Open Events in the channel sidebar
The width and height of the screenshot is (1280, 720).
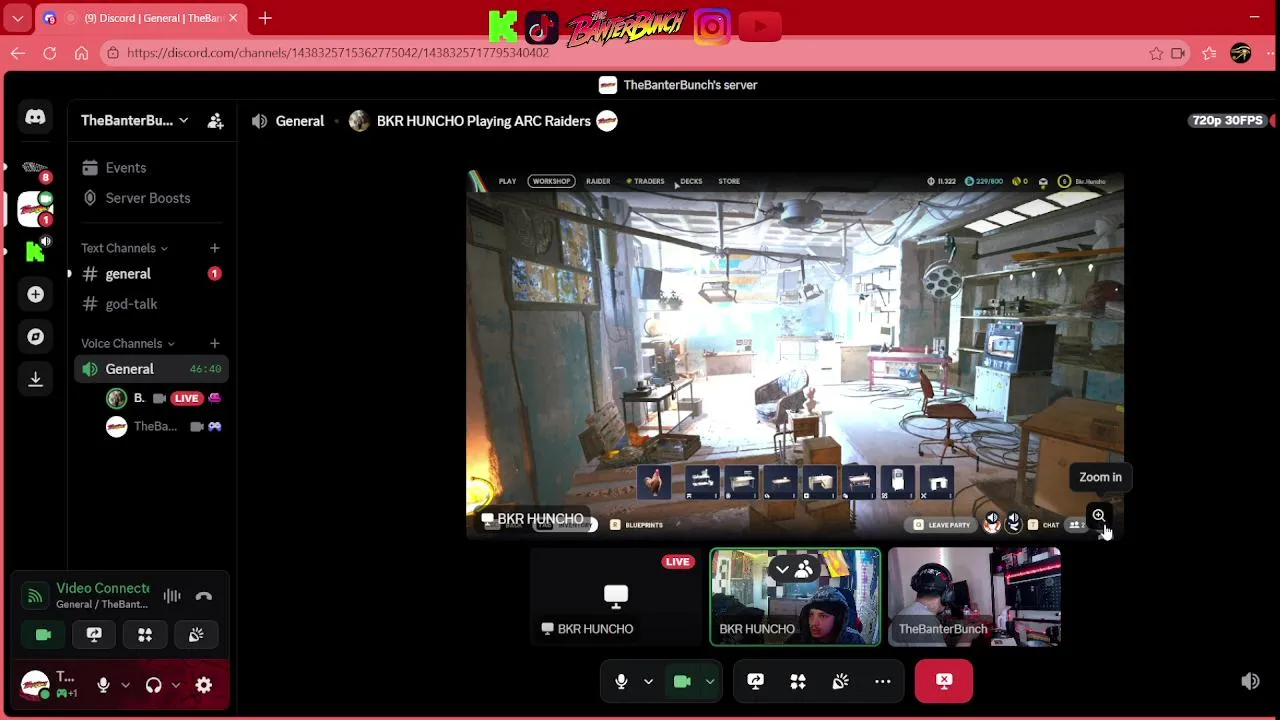point(151,168)
